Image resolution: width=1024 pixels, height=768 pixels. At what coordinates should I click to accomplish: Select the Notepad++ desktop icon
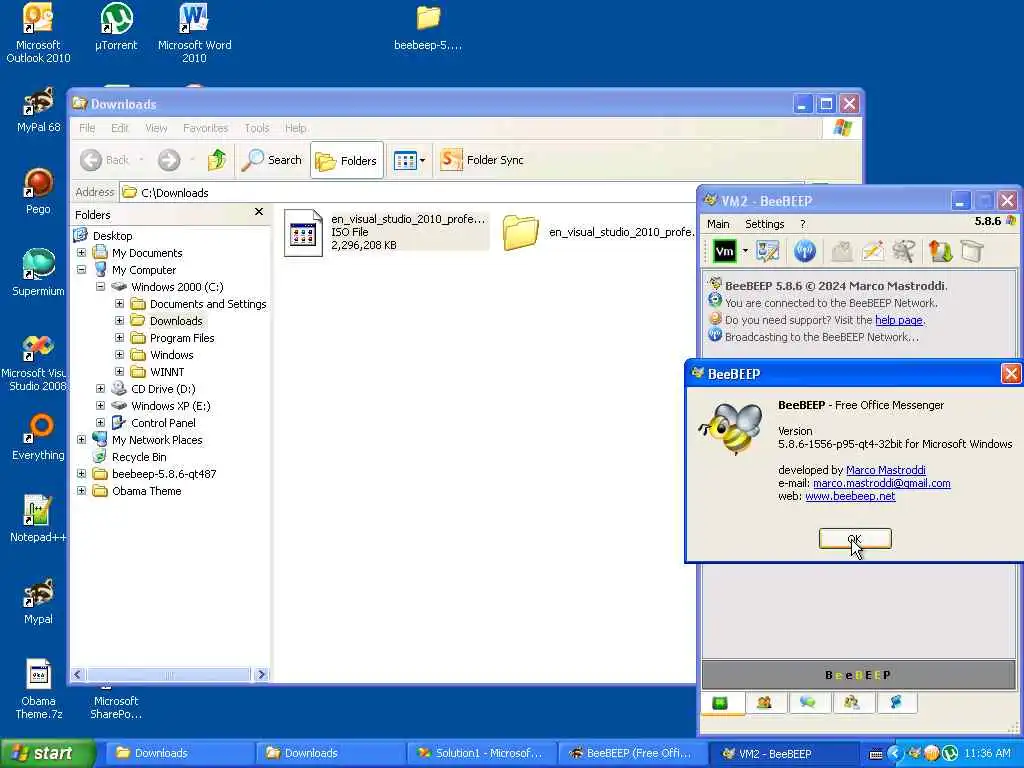pyautogui.click(x=38, y=519)
